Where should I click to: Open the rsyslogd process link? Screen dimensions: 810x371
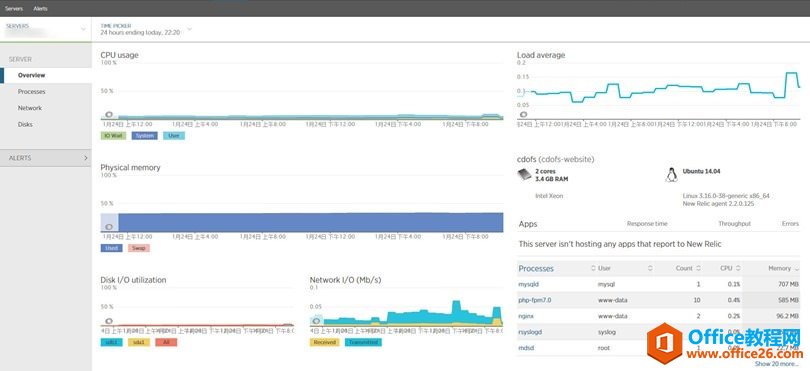[530, 332]
